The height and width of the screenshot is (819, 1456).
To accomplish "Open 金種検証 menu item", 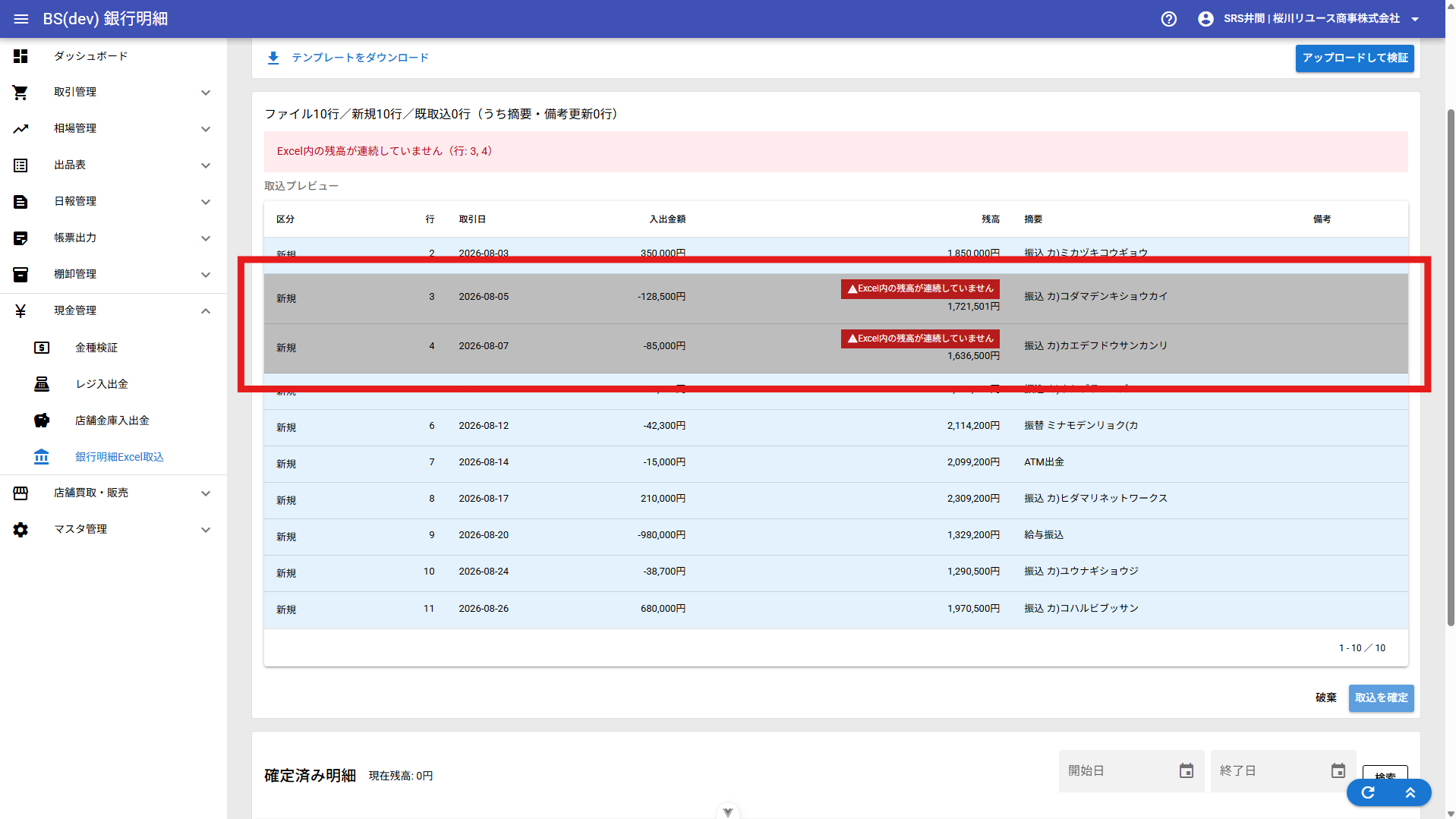I will pyautogui.click(x=113, y=348).
